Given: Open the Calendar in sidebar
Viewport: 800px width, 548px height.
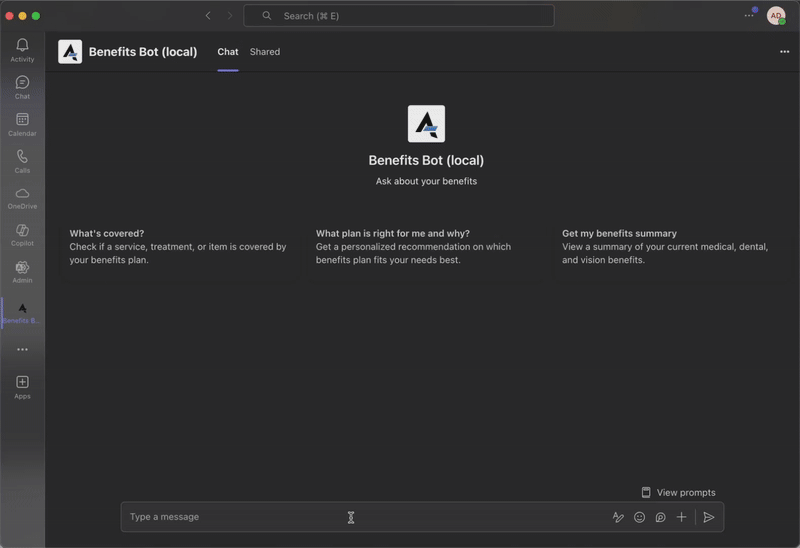Looking at the screenshot, I should [22, 124].
